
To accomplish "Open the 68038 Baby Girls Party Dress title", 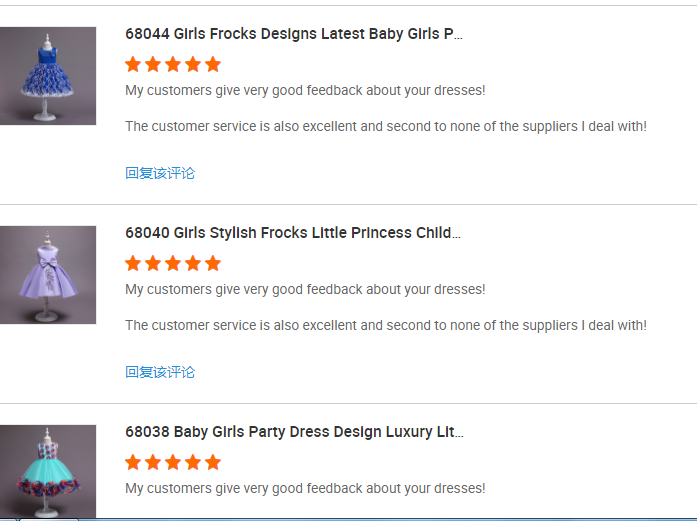I will (x=294, y=432).
